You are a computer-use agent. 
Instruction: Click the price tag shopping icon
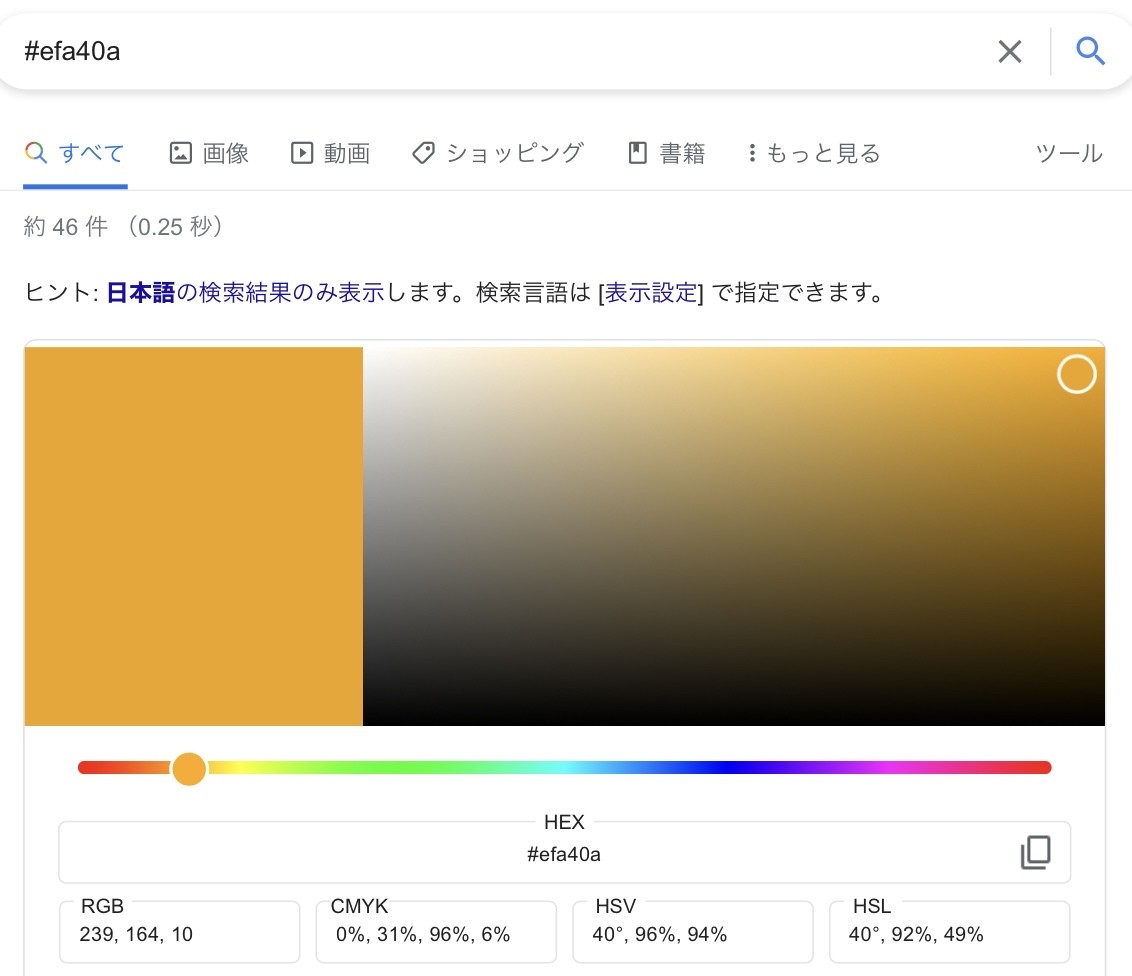coord(423,153)
